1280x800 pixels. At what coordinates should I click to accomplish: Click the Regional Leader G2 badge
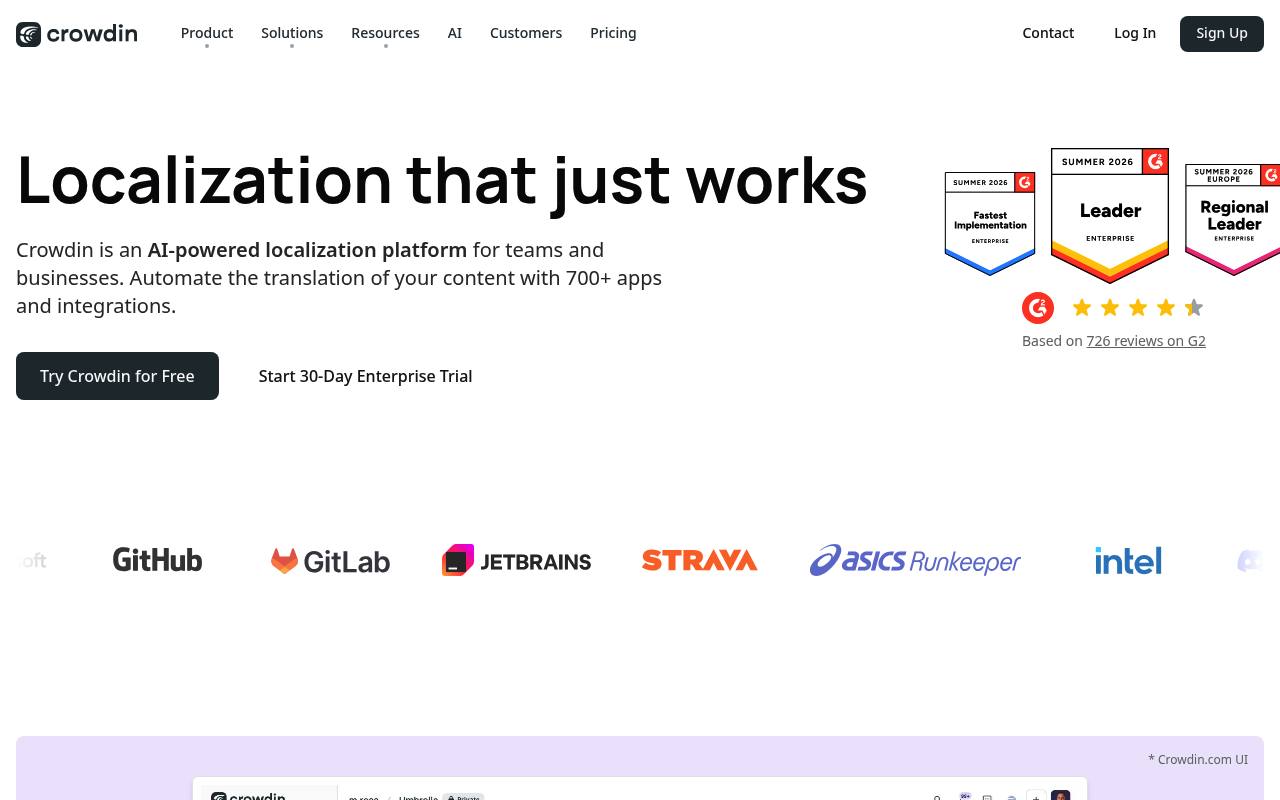coord(1232,219)
